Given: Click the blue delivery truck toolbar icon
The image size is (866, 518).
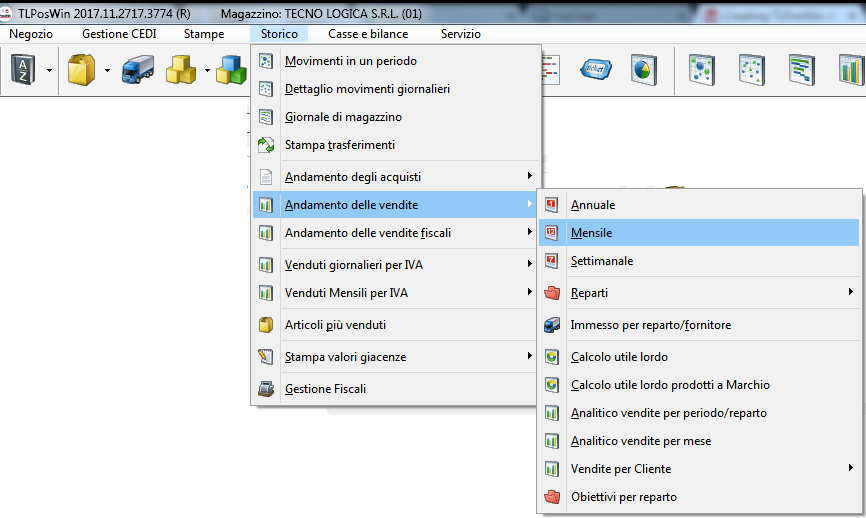Looking at the screenshot, I should coord(137,70).
